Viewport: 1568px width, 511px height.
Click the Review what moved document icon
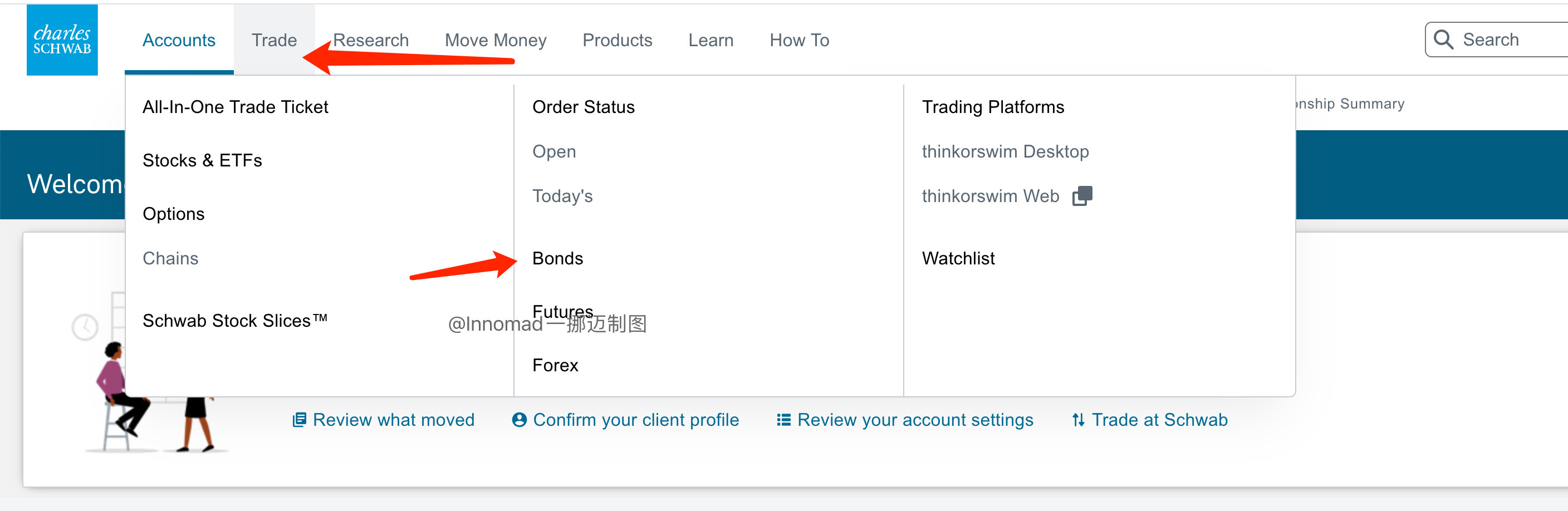pos(299,420)
